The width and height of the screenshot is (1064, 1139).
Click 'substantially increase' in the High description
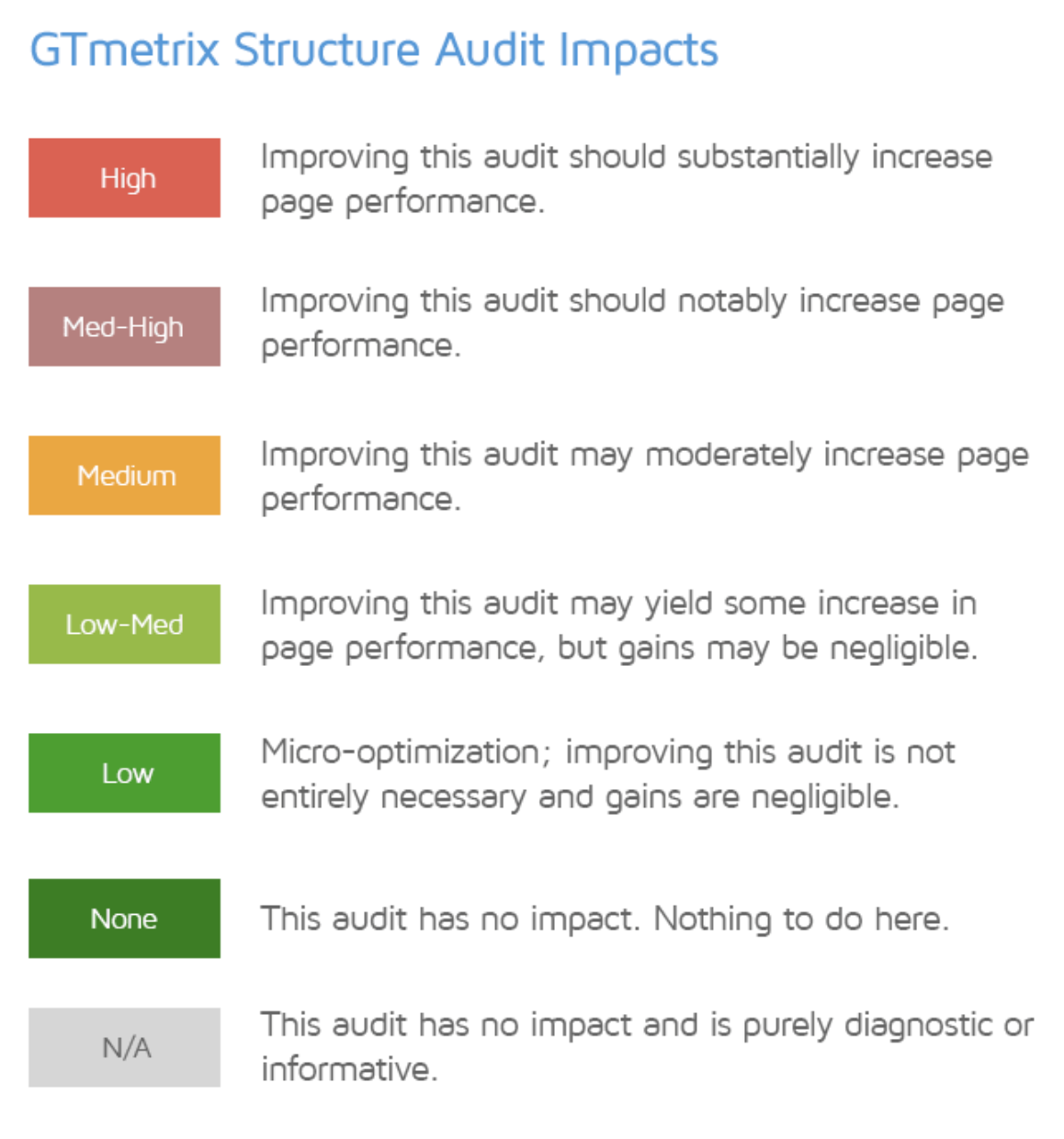point(835,157)
